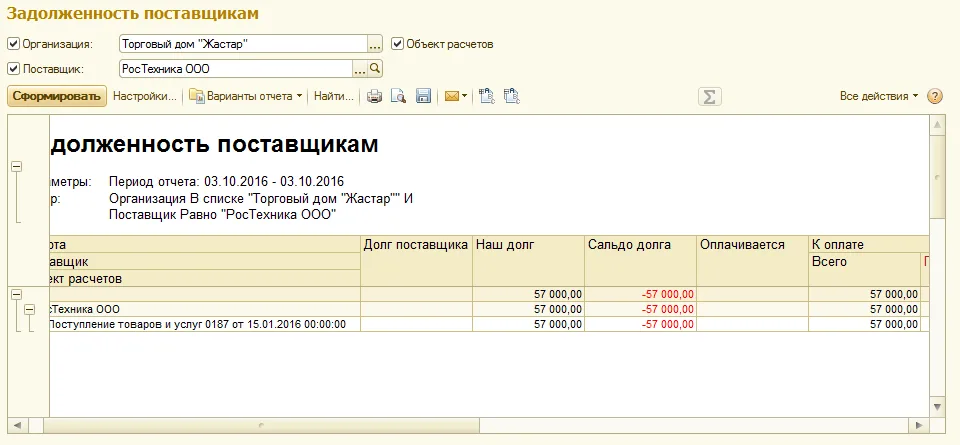Click the first expand-groups table icon

point(487,96)
